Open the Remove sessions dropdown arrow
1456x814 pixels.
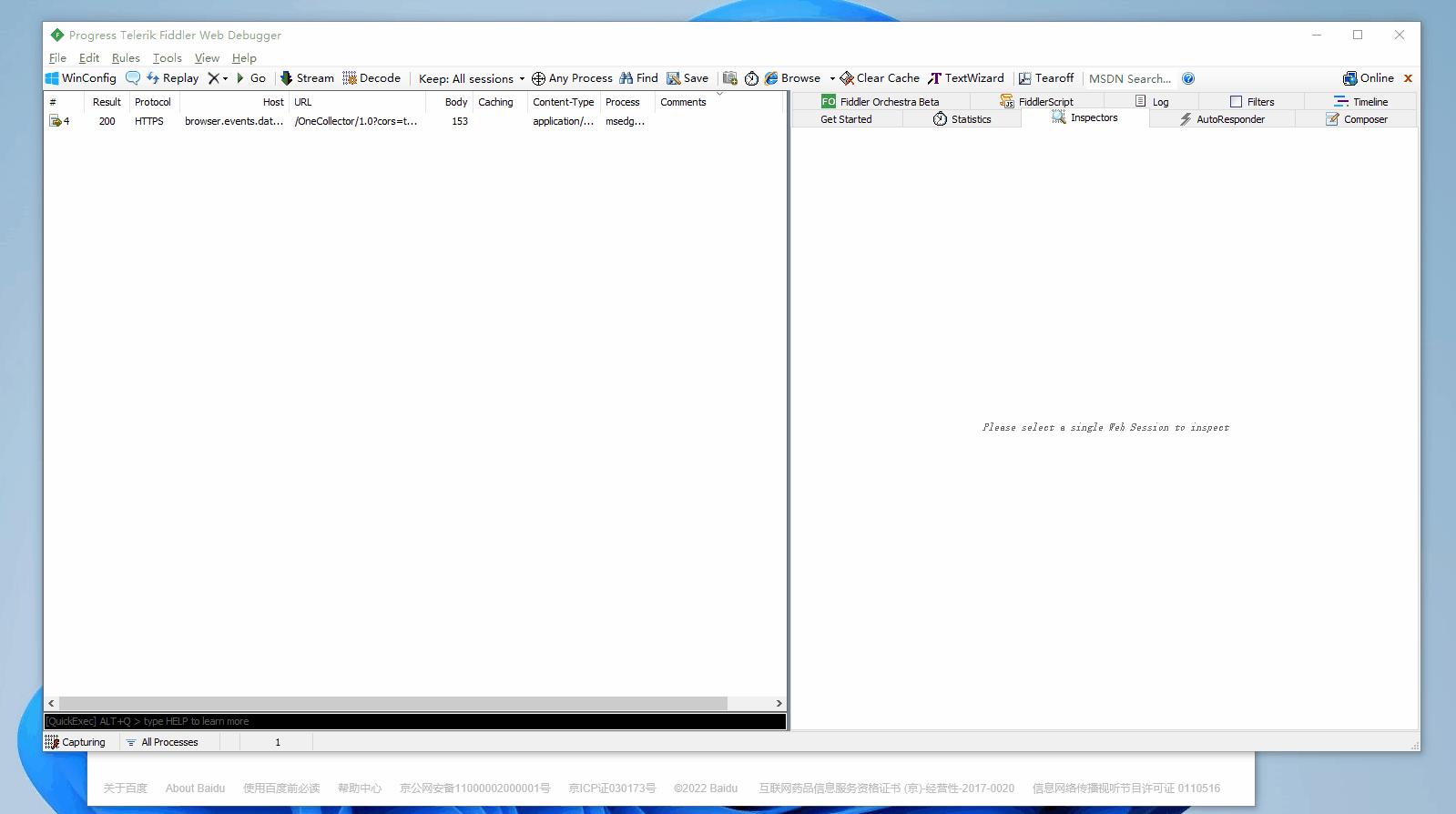[225, 78]
